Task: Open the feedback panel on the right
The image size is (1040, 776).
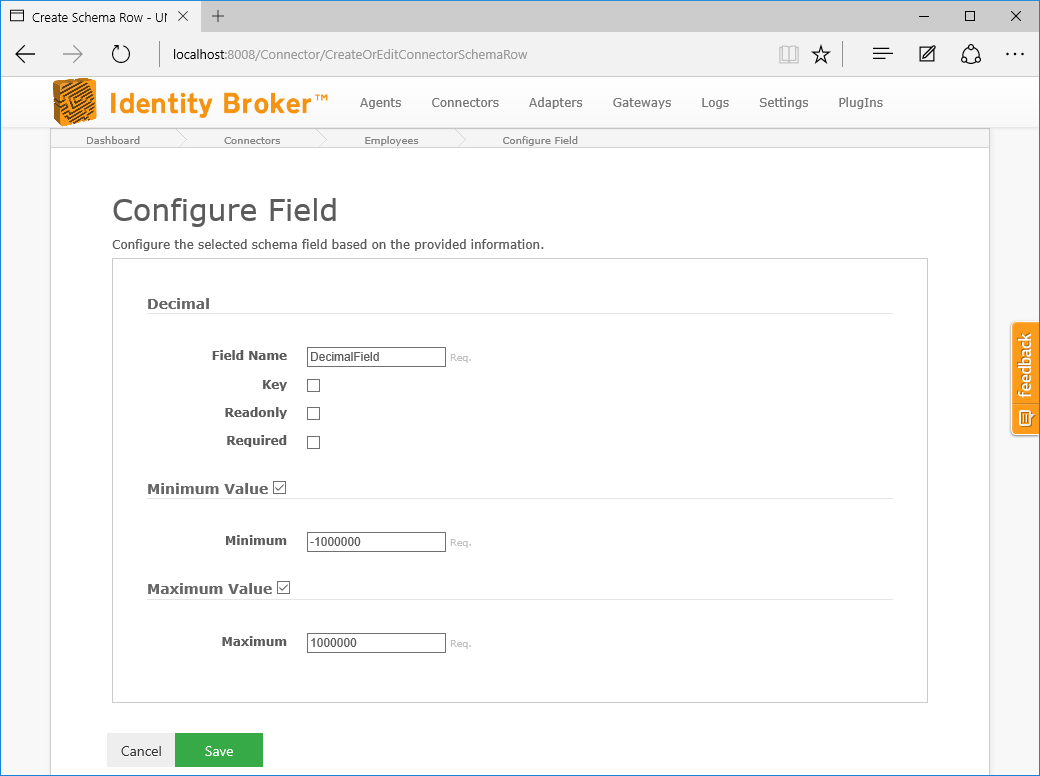Action: (x=1024, y=378)
